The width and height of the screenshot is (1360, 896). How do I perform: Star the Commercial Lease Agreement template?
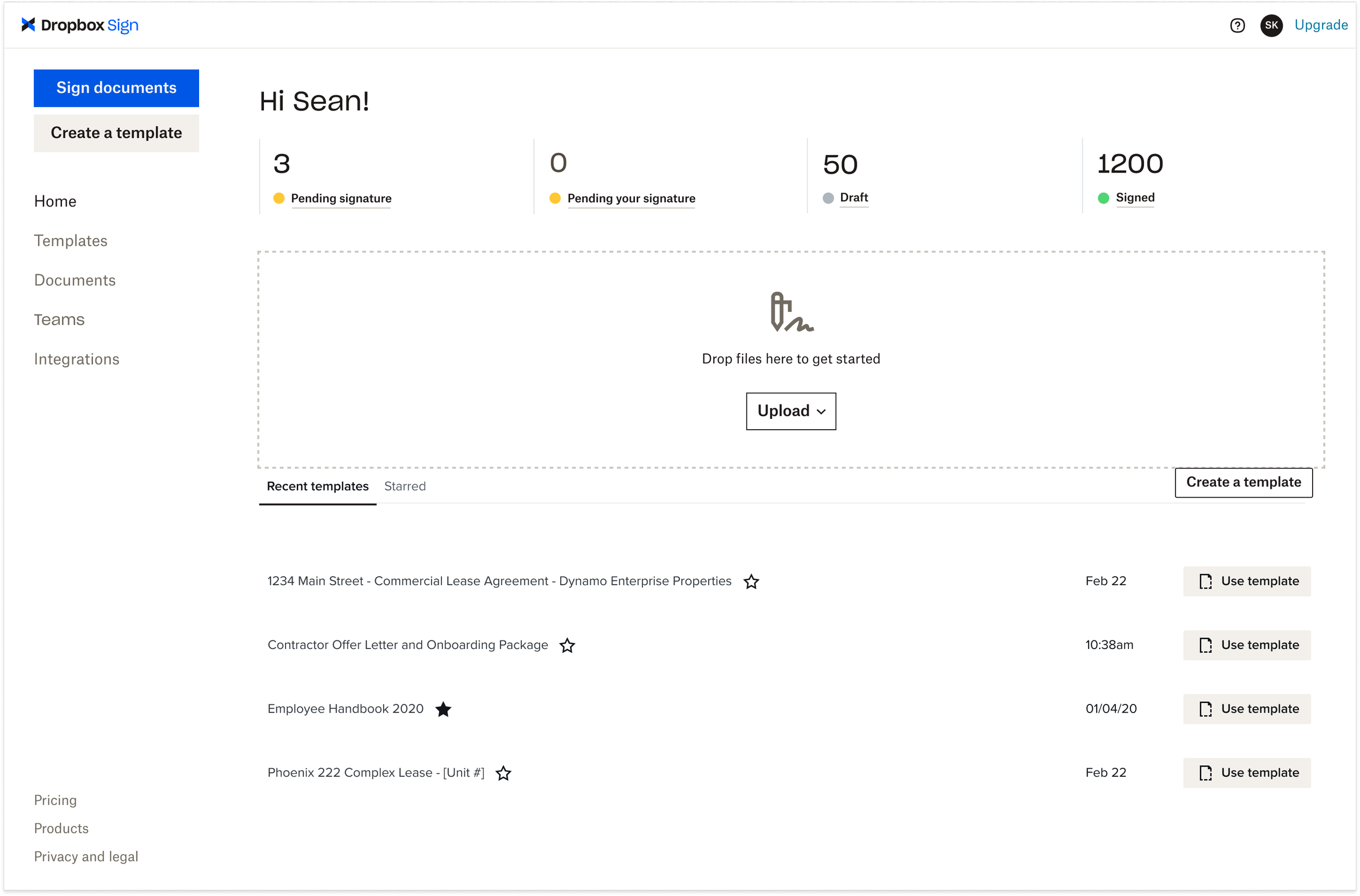click(x=751, y=581)
